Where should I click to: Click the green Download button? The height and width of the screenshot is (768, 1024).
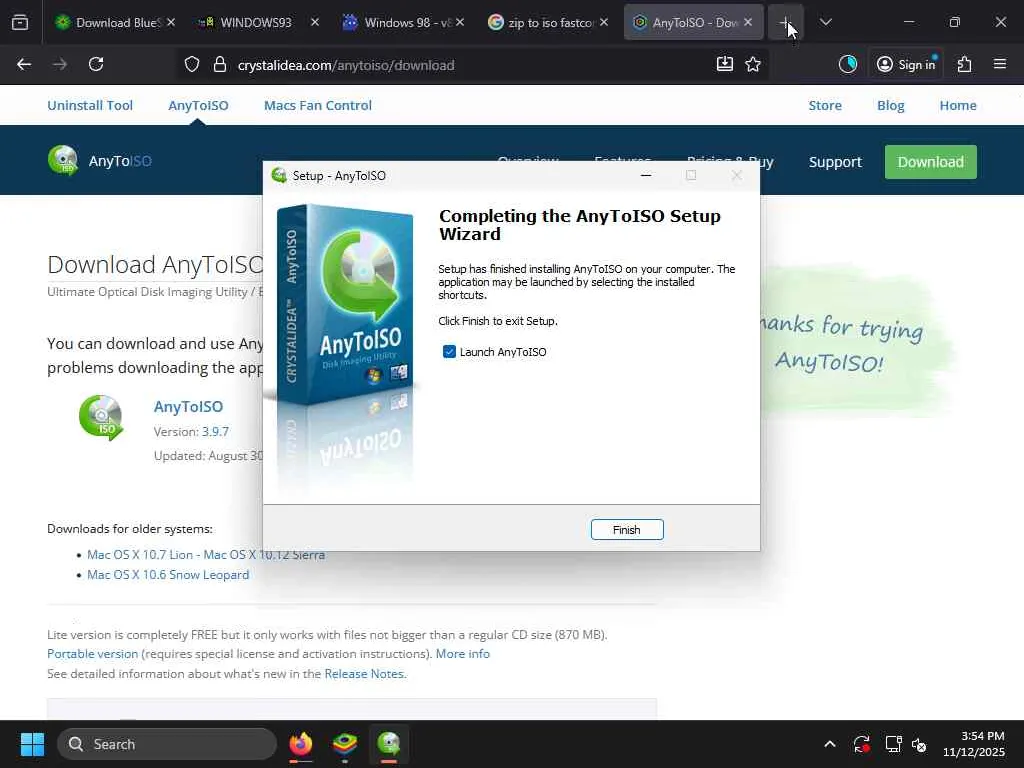931,162
